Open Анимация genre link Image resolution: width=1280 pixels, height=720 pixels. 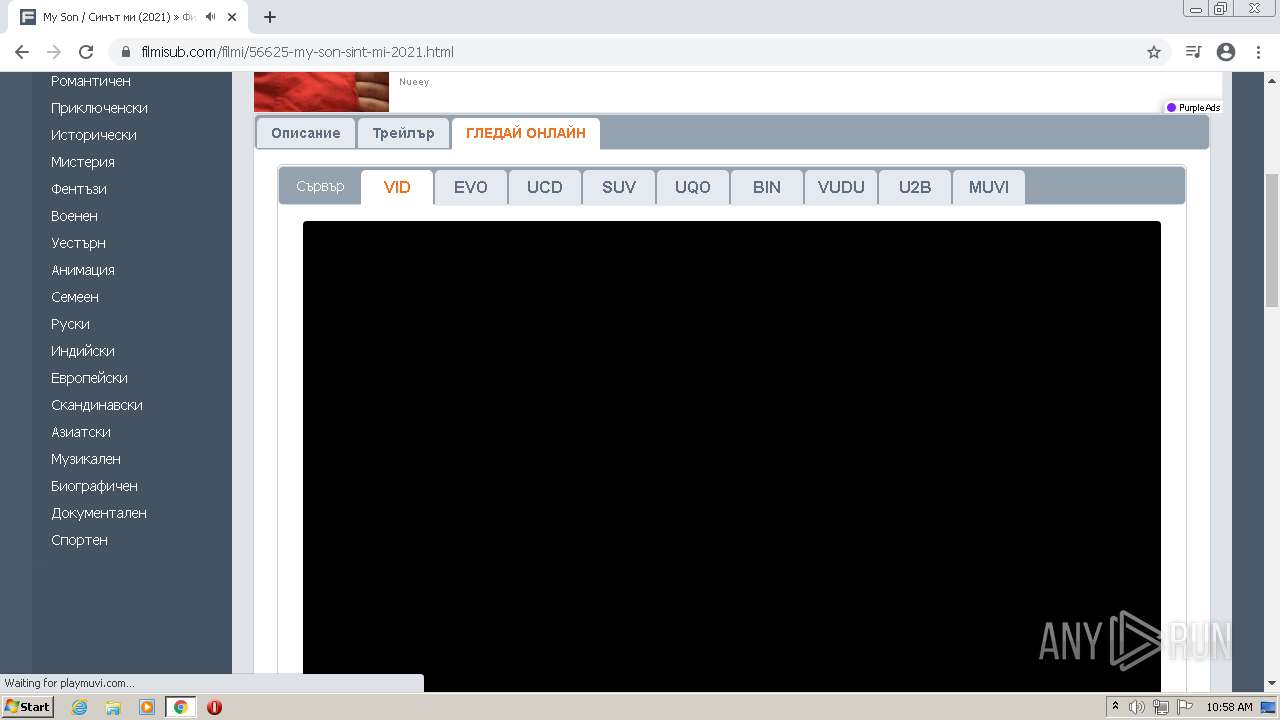pos(83,270)
